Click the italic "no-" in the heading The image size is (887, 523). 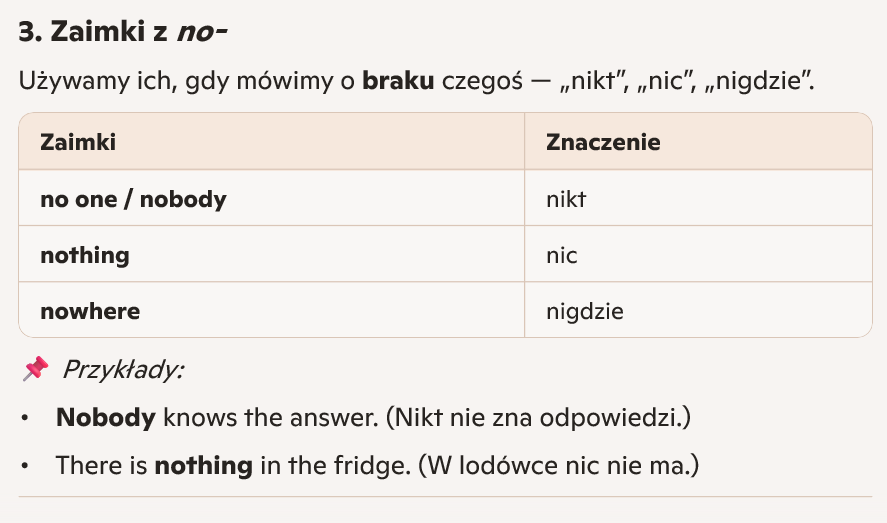point(202,32)
